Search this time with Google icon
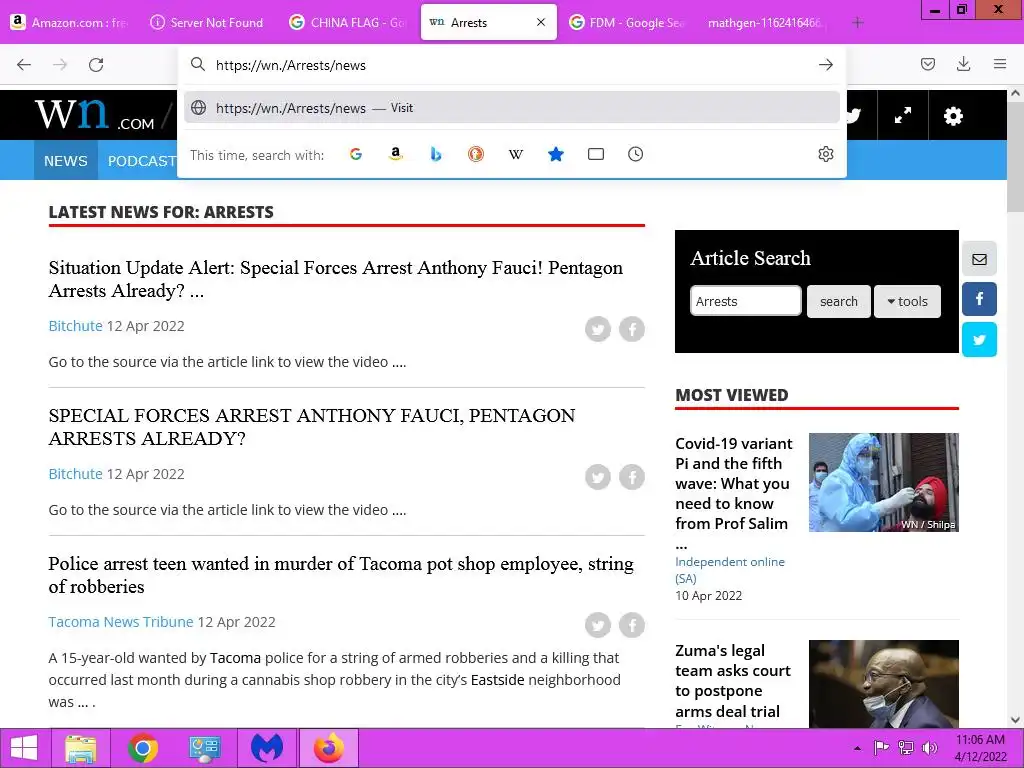1024x768 pixels. point(356,154)
